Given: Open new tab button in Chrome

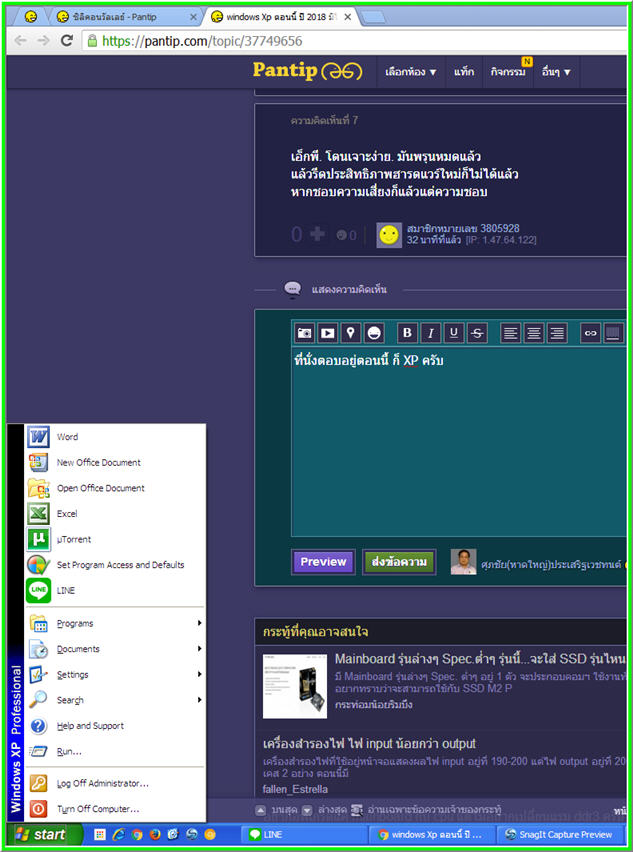Looking at the screenshot, I should click(x=373, y=17).
